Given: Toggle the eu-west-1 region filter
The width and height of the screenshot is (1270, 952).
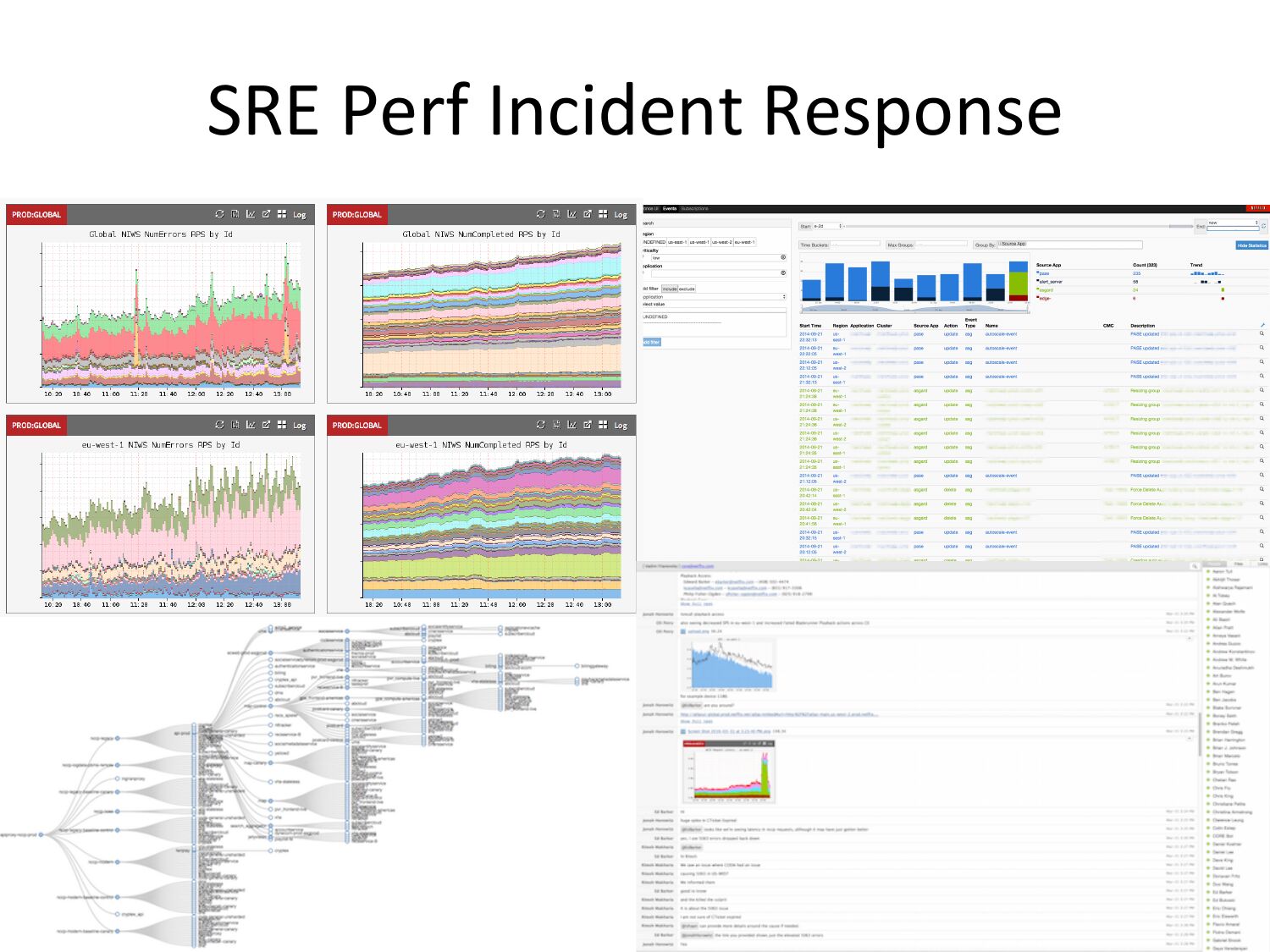Looking at the screenshot, I should tap(744, 242).
